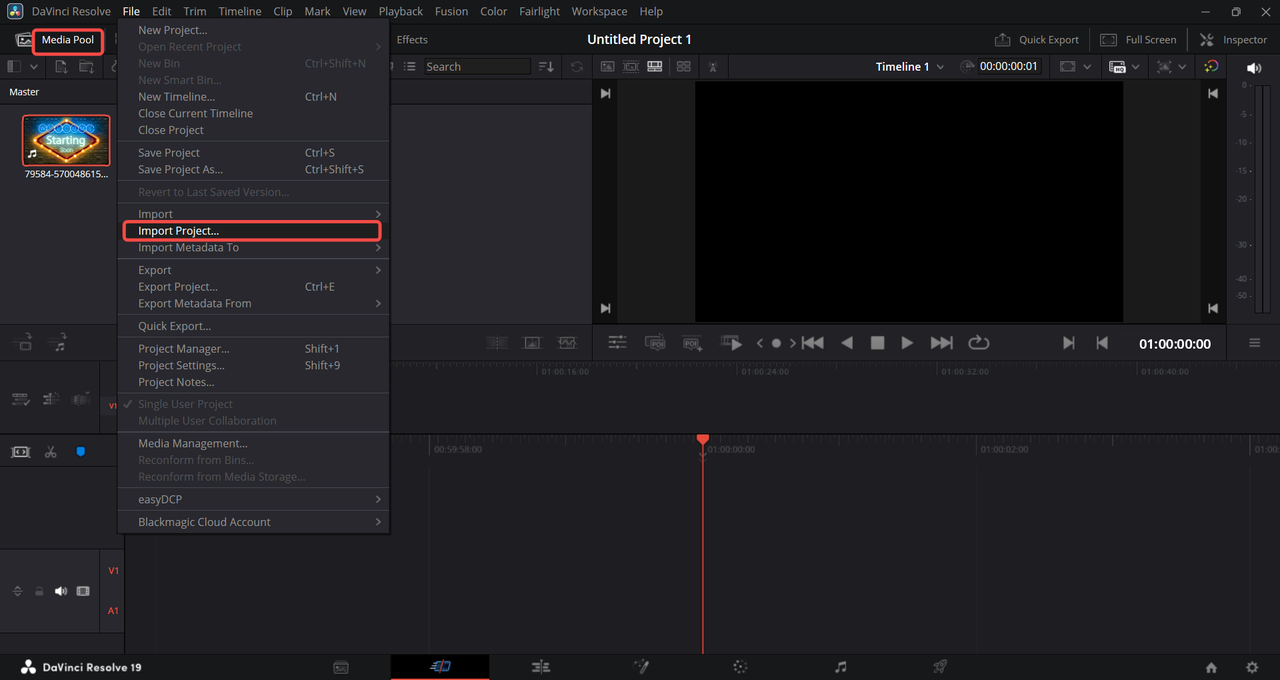This screenshot has width=1280, height=680.
Task: Click the duration timecode field 00:00:00:01
Action: (x=1009, y=67)
